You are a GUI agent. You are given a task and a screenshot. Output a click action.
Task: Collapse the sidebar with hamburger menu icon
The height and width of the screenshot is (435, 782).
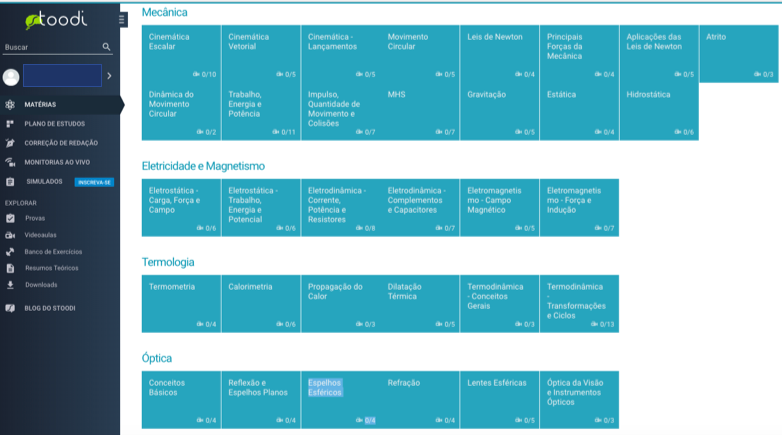[x=122, y=19]
